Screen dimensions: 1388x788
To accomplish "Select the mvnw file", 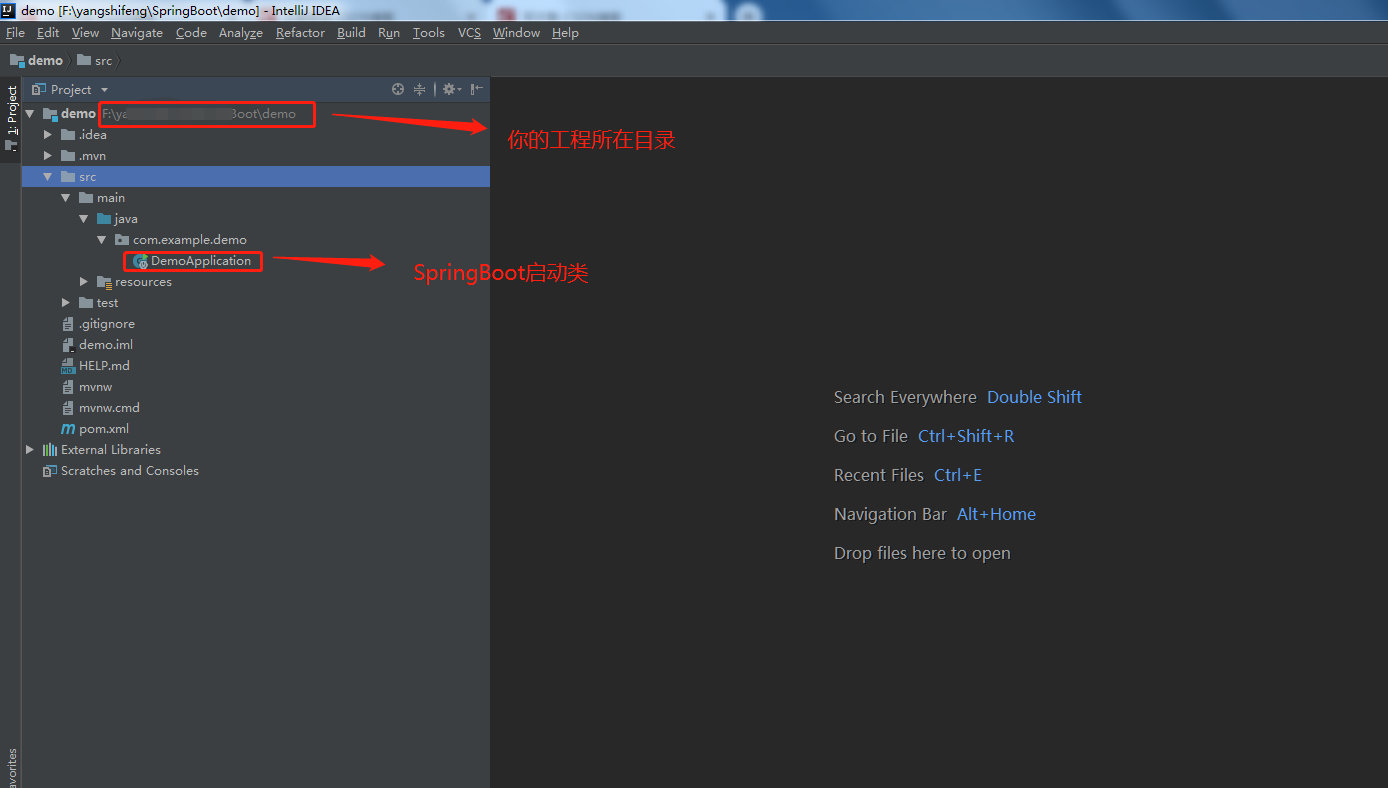I will coord(96,387).
